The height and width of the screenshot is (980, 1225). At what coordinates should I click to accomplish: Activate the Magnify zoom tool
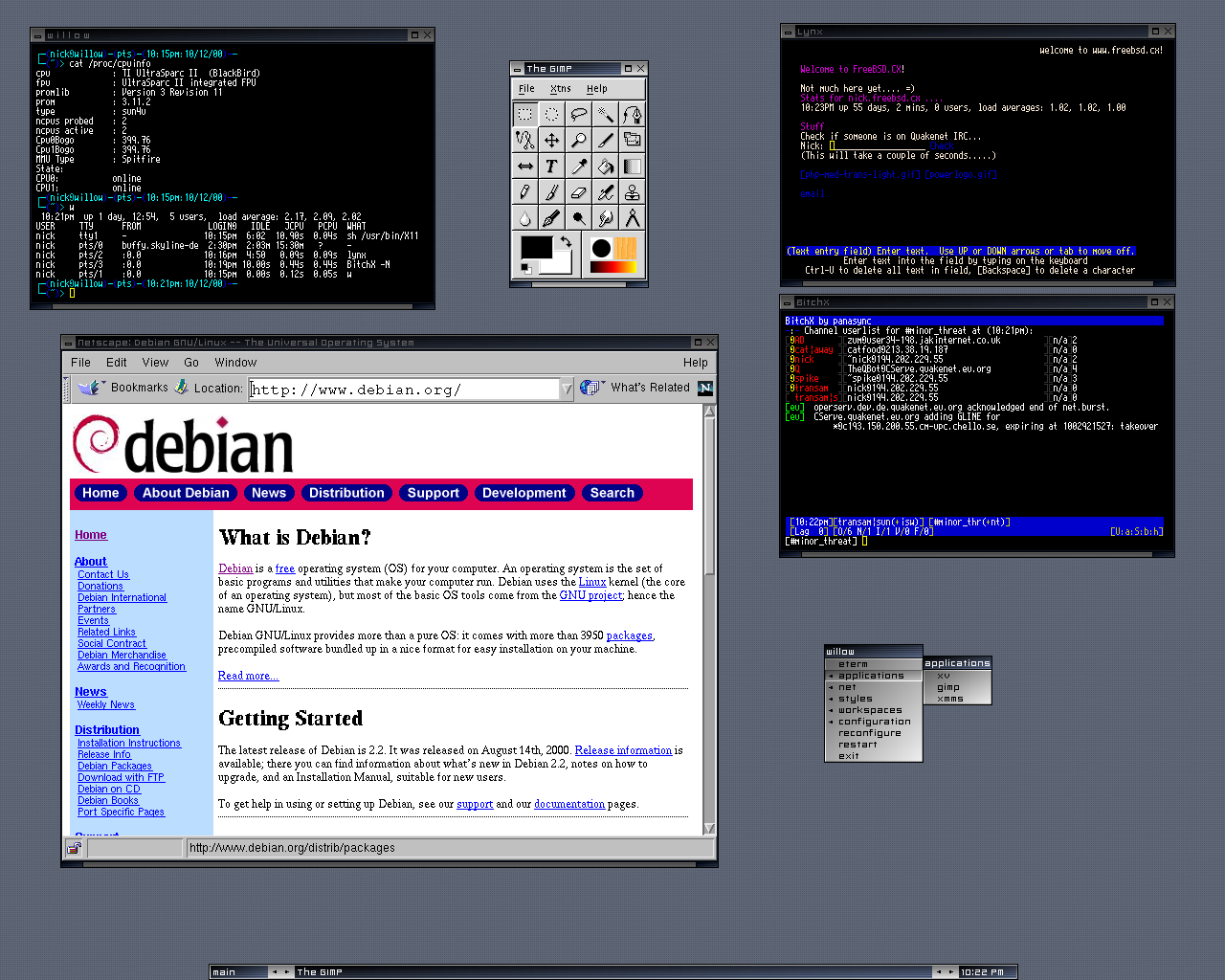pos(579,141)
